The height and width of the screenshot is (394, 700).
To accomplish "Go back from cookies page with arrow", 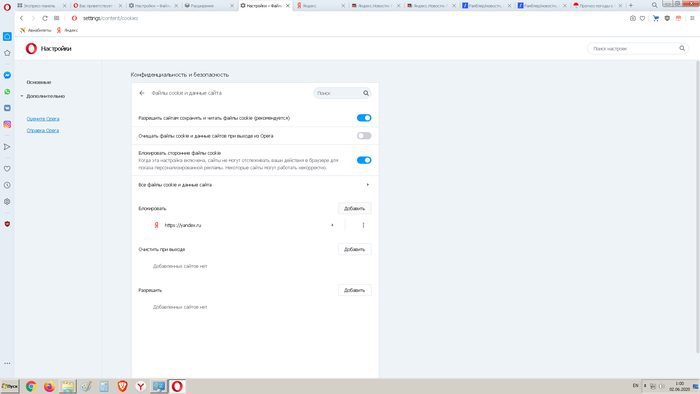I will click(142, 93).
